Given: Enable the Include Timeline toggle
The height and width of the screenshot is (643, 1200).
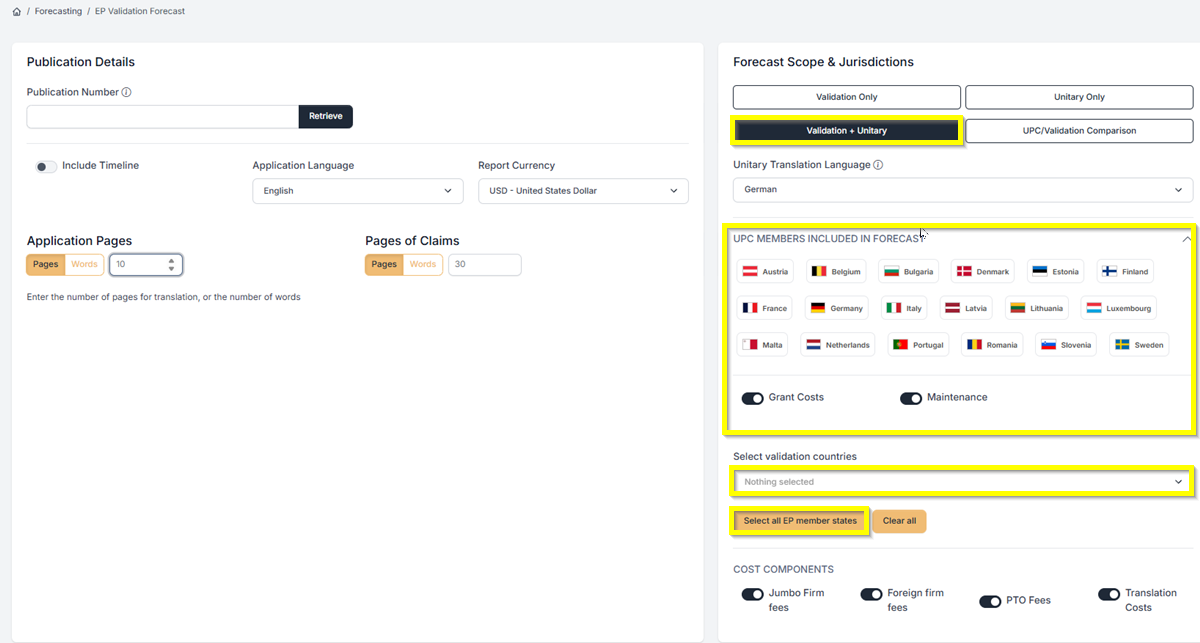Looking at the screenshot, I should coord(46,167).
